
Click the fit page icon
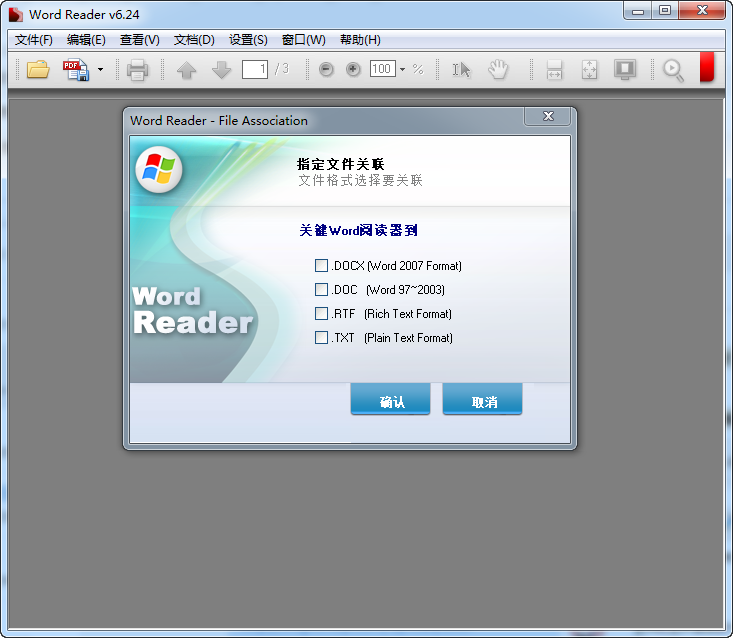[x=589, y=70]
